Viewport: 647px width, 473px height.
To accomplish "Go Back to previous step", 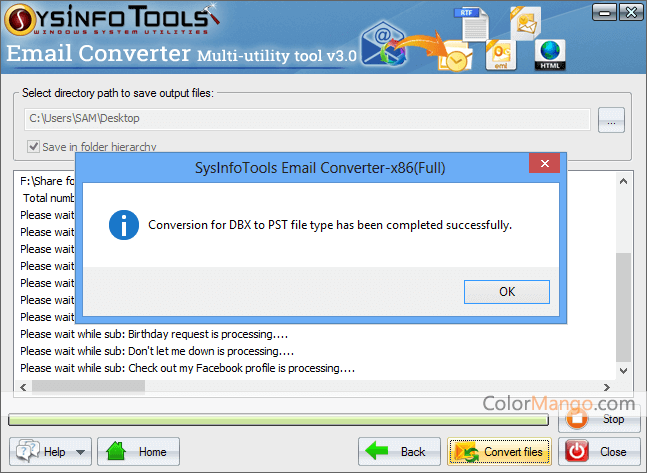I will pos(399,452).
